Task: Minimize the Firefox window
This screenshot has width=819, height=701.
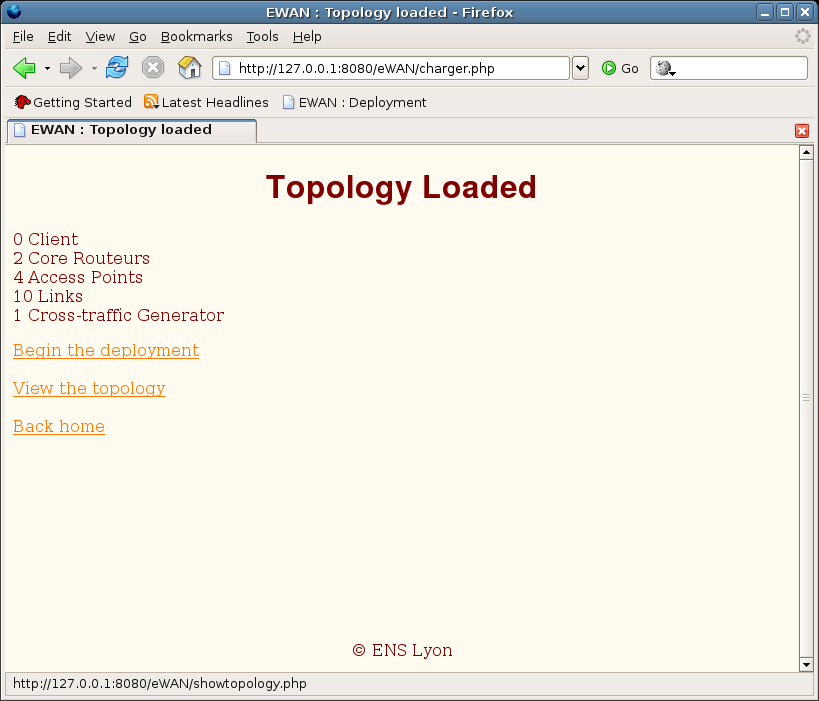Action: pos(765,12)
